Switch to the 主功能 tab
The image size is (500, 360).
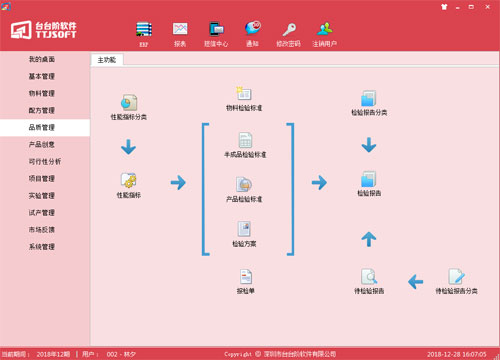[x=107, y=60]
